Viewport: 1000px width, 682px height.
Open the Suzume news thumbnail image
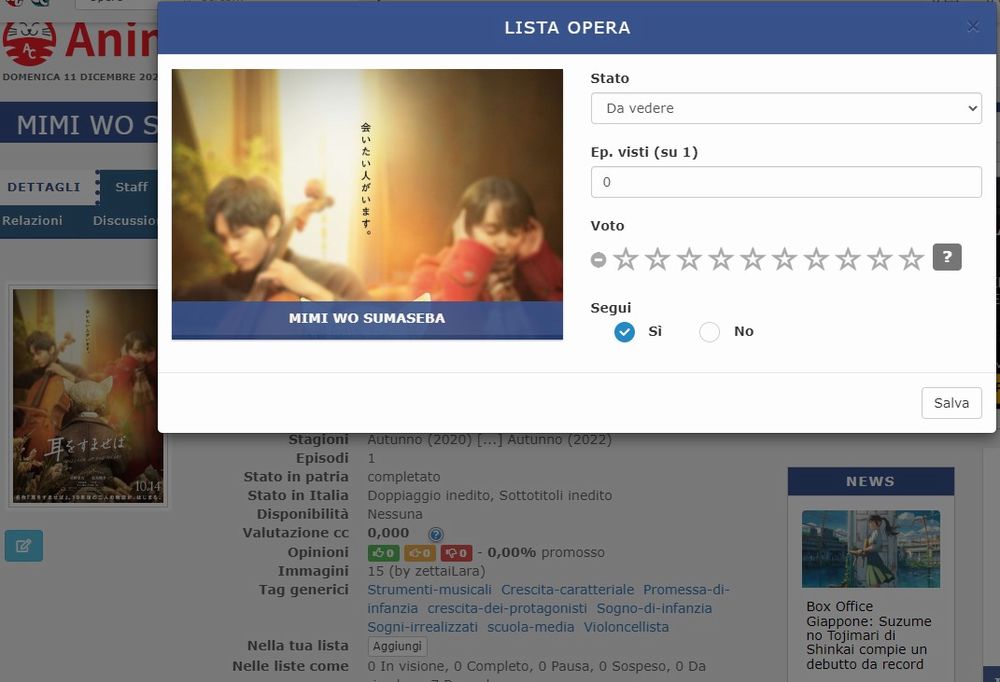[x=871, y=549]
